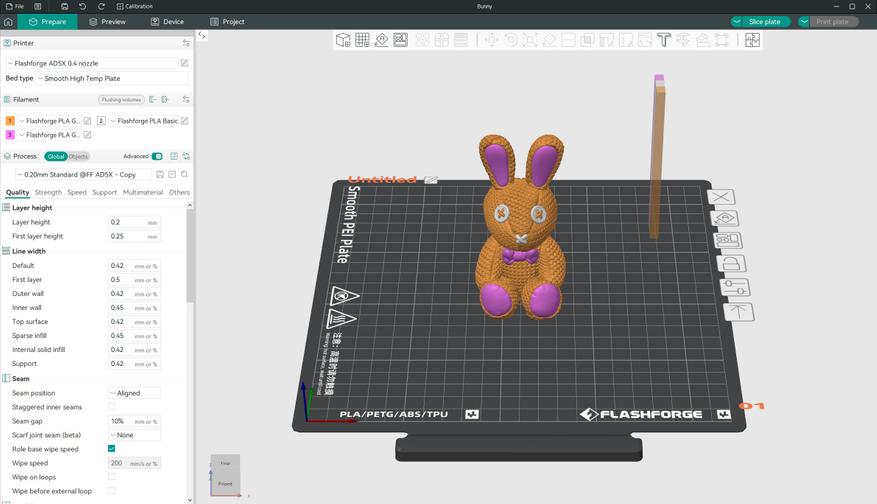
Task: Click the Flushing volumes button
Action: click(x=121, y=100)
